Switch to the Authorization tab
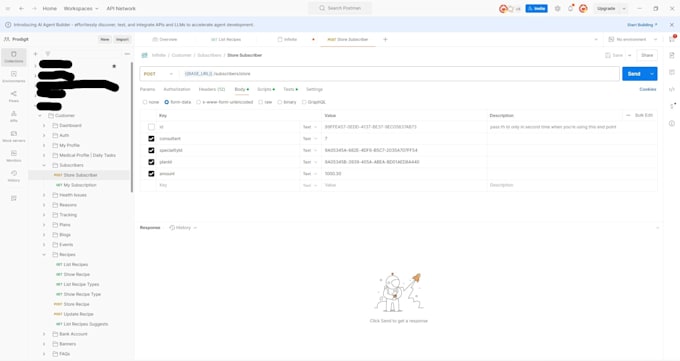The height and width of the screenshot is (361, 680). (x=177, y=89)
